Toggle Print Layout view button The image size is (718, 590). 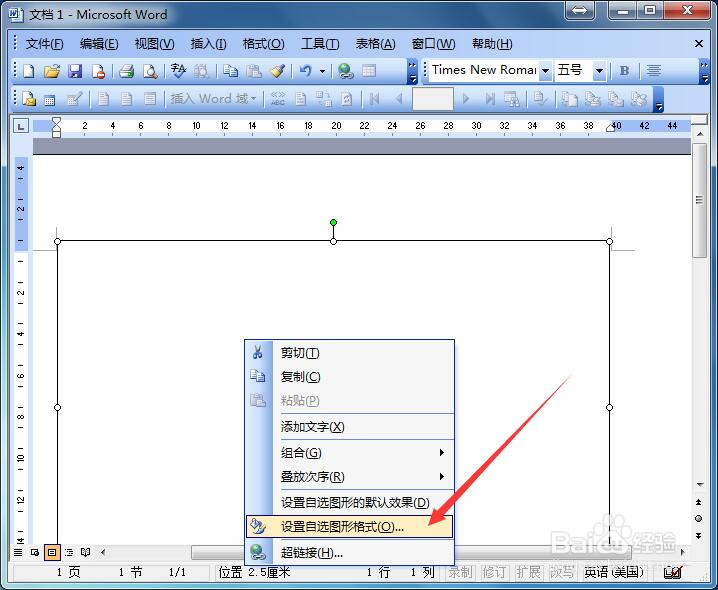(52, 552)
